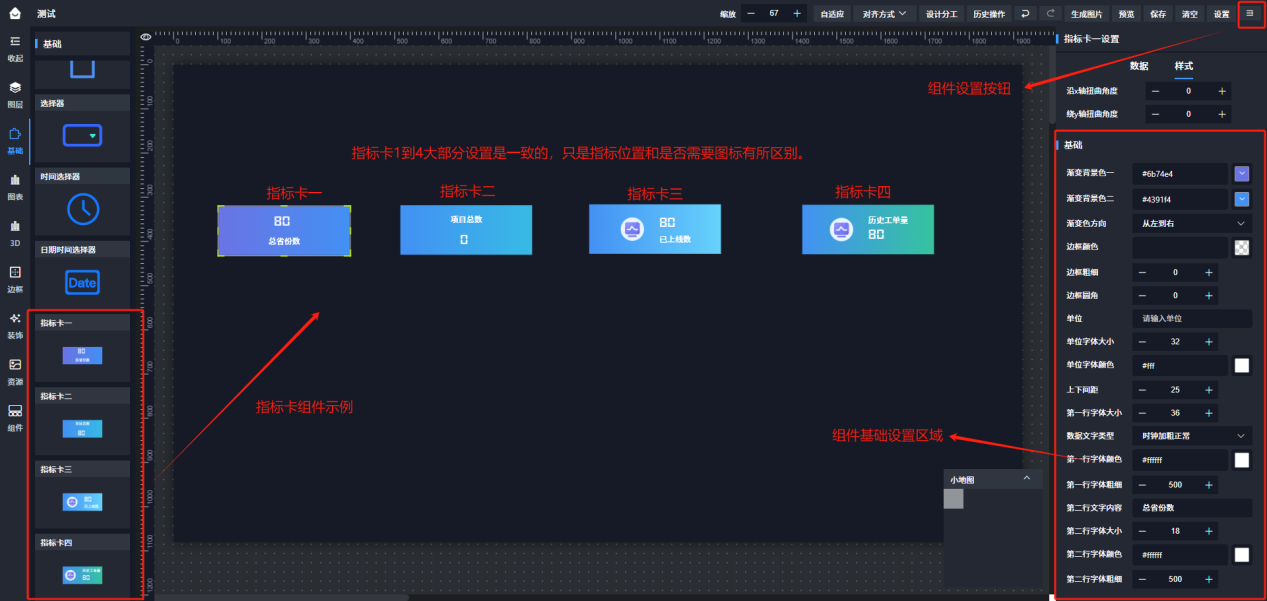Open 数据文字类型 font type dropdown
The width and height of the screenshot is (1267, 601).
click(x=1192, y=436)
